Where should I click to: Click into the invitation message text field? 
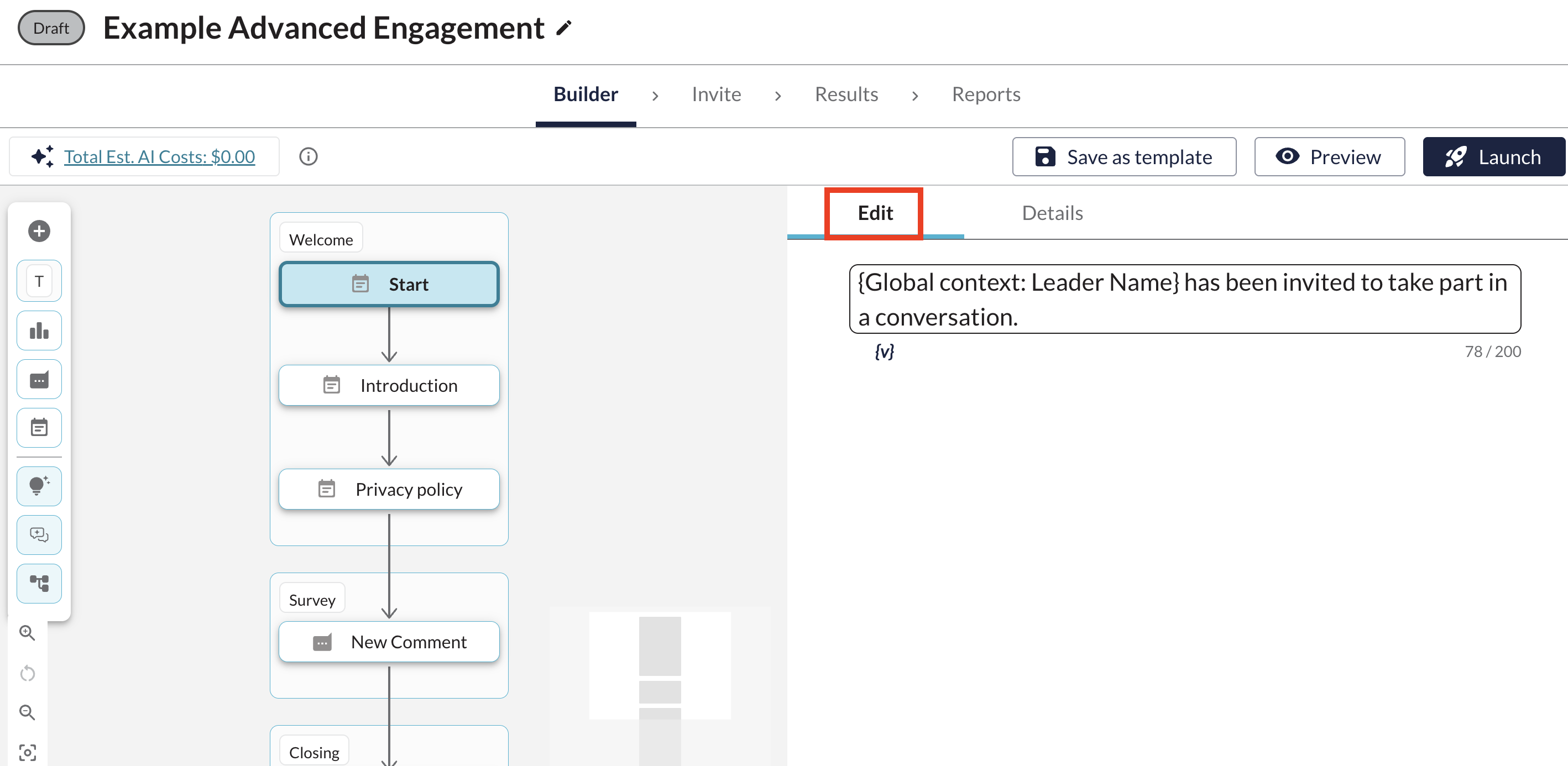point(1184,300)
